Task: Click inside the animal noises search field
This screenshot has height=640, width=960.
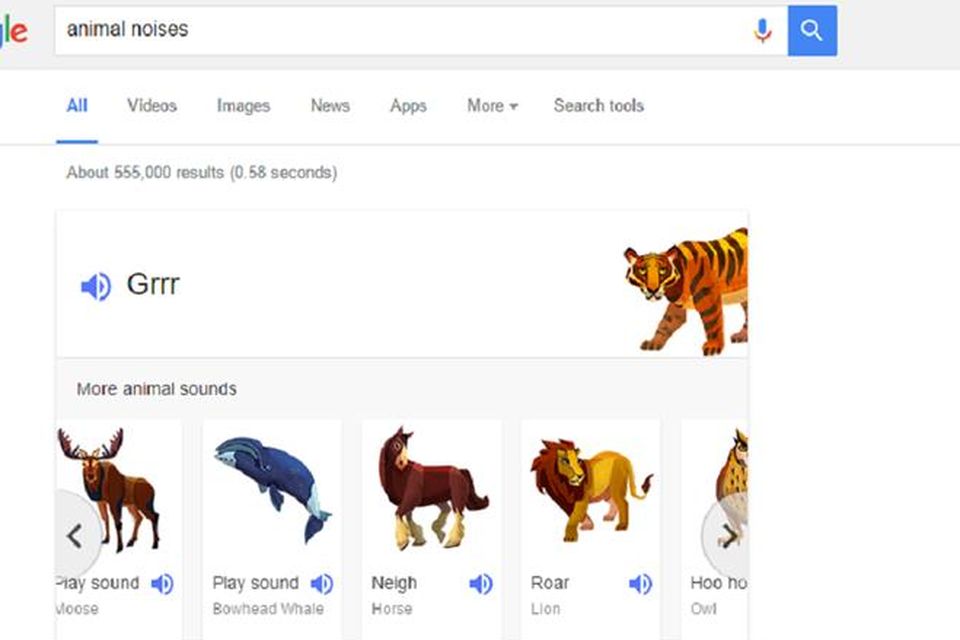Action: tap(300, 29)
